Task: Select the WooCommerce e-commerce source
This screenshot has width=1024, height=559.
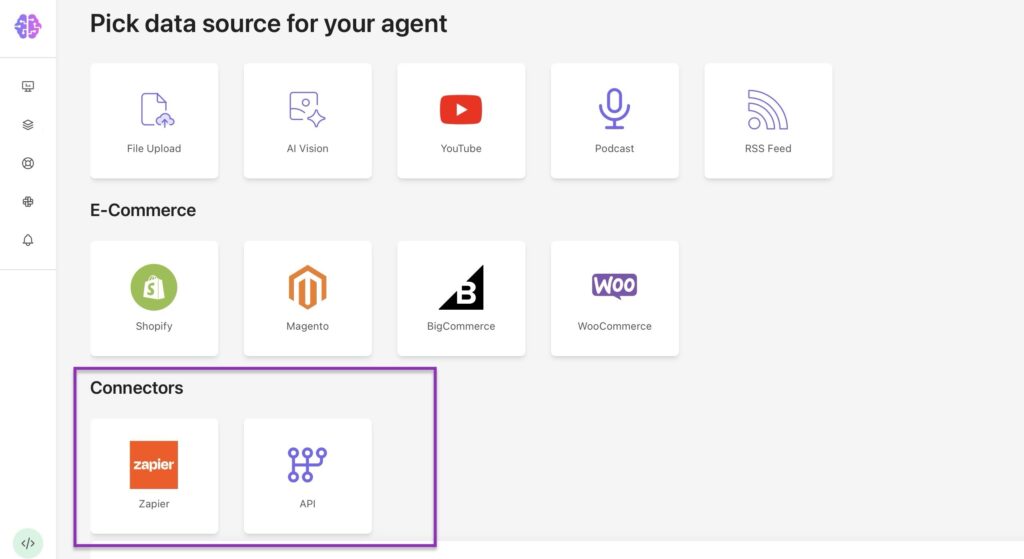Action: click(x=615, y=298)
